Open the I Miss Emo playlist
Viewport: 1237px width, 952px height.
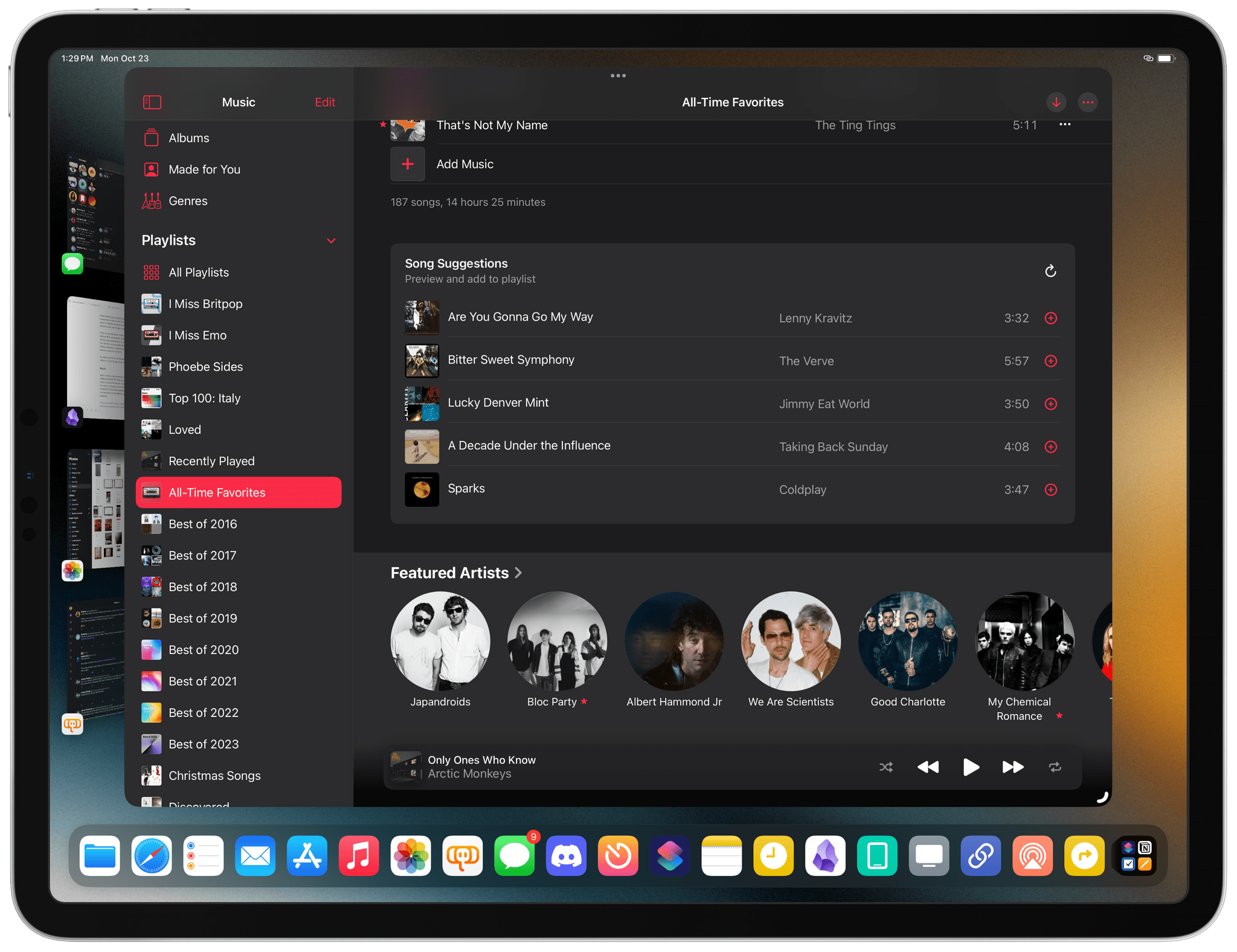pyautogui.click(x=239, y=335)
